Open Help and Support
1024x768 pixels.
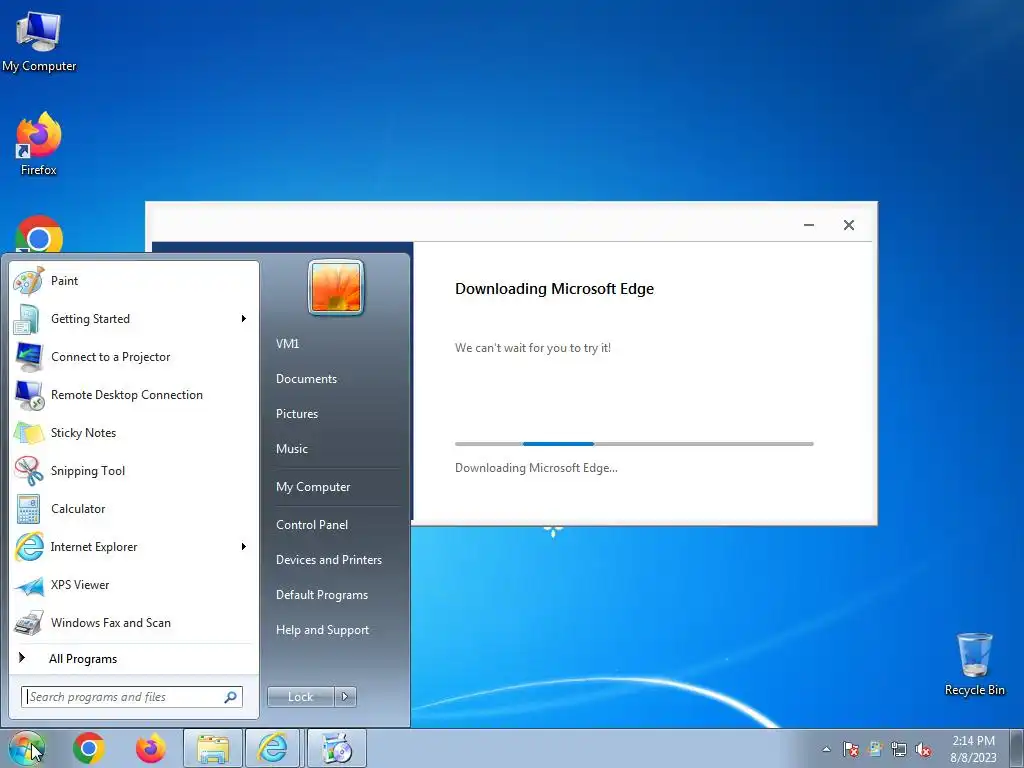pyautogui.click(x=322, y=630)
